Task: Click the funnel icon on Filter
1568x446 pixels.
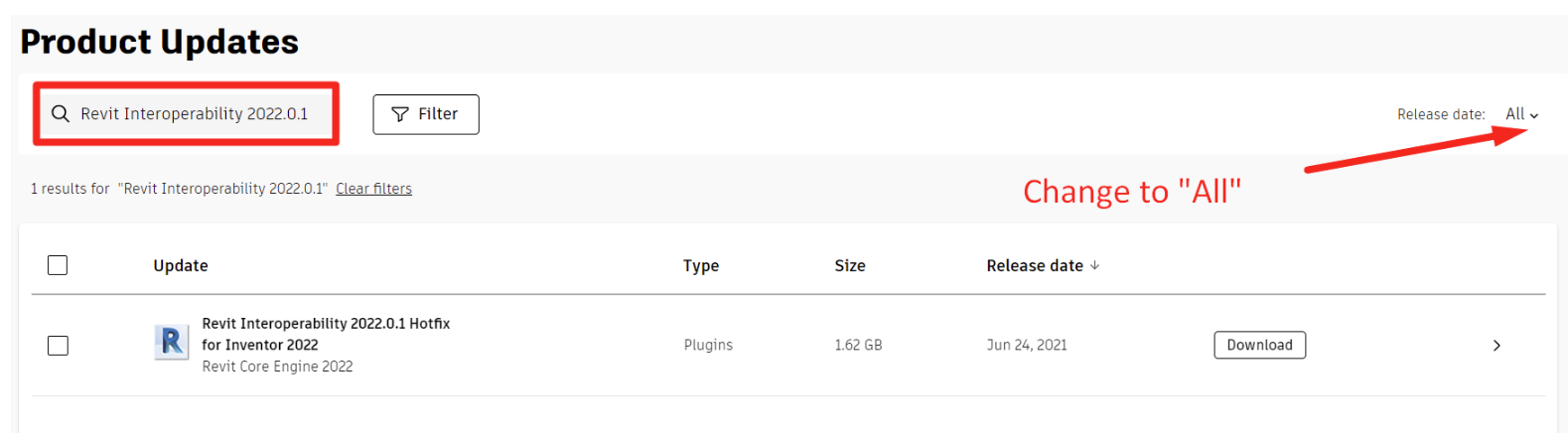Action: click(400, 114)
